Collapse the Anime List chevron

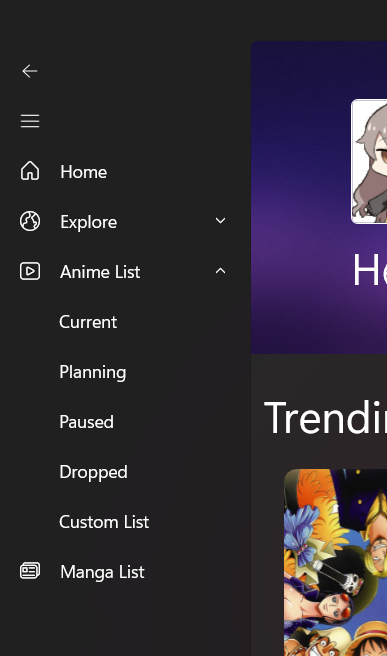click(220, 271)
